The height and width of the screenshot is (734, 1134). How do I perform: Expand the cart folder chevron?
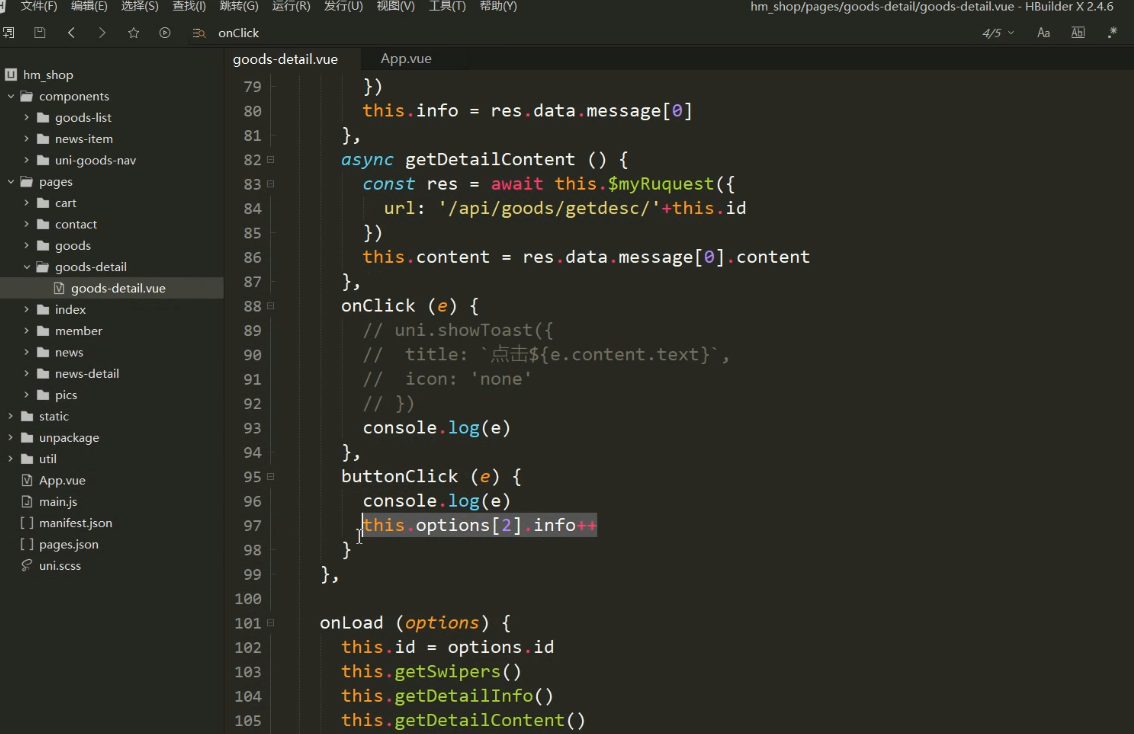click(x=27, y=202)
